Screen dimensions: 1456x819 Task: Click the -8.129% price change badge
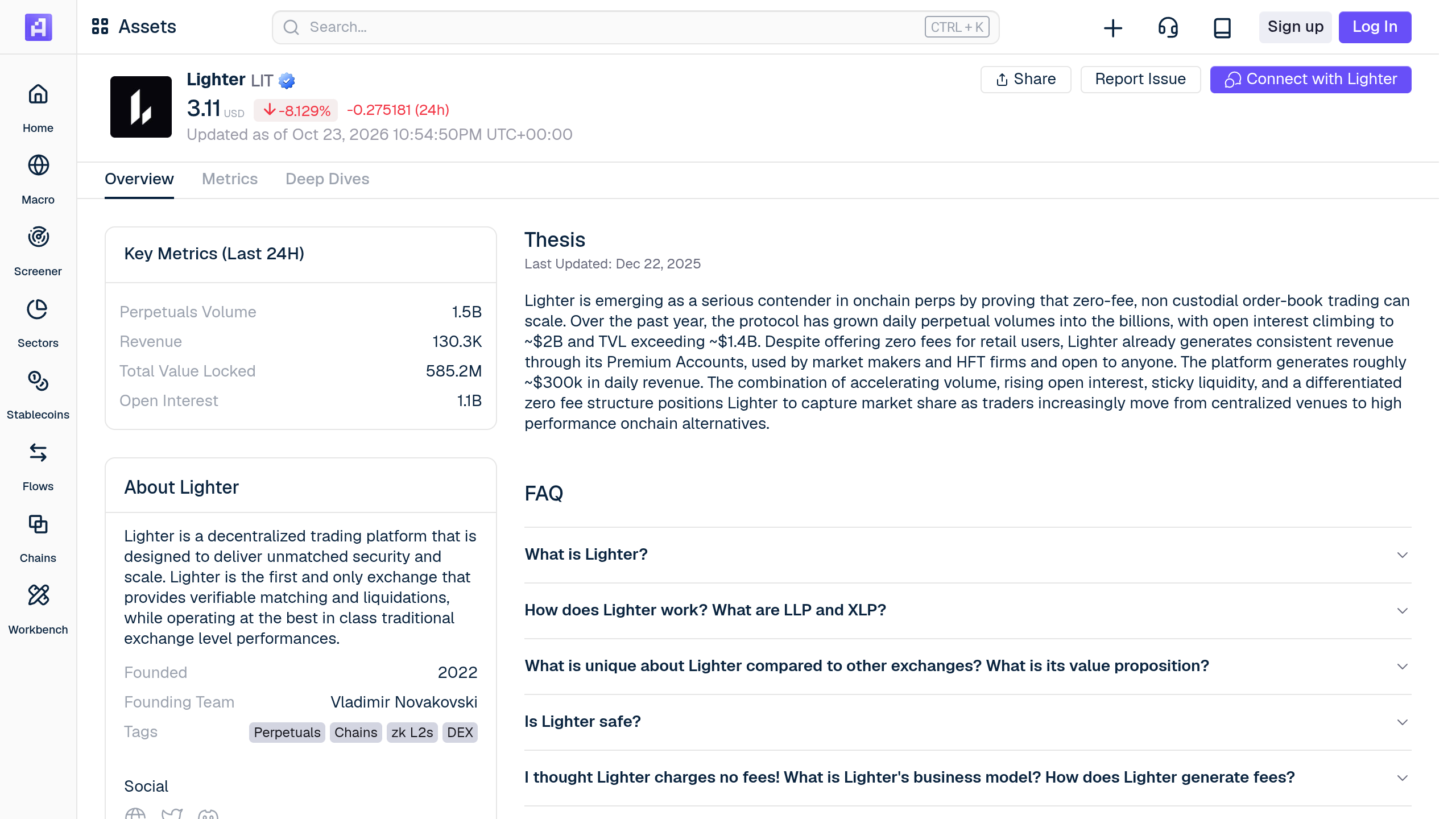coord(296,110)
